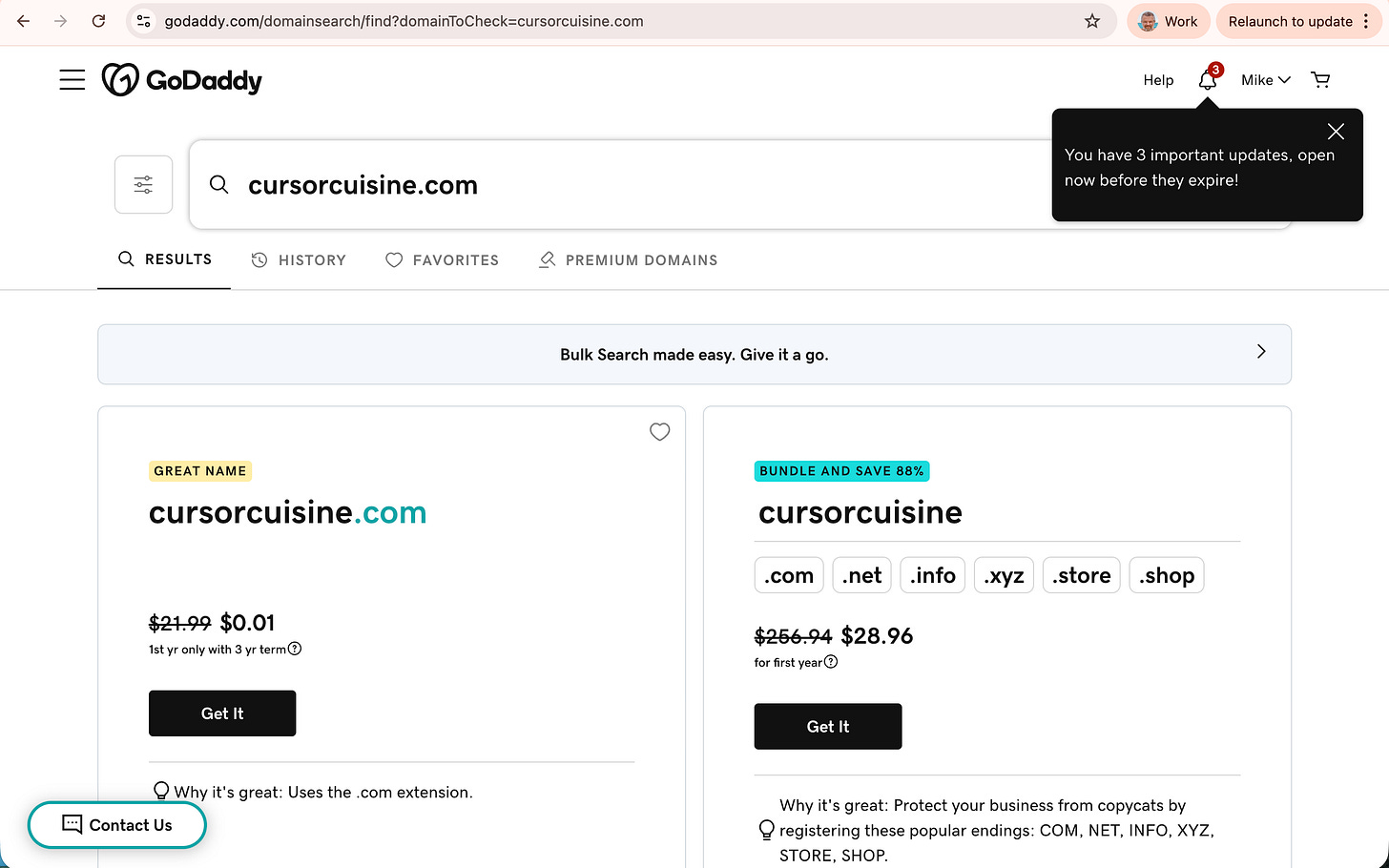Open the shopping cart
The width and height of the screenshot is (1389, 868).
pos(1320,80)
